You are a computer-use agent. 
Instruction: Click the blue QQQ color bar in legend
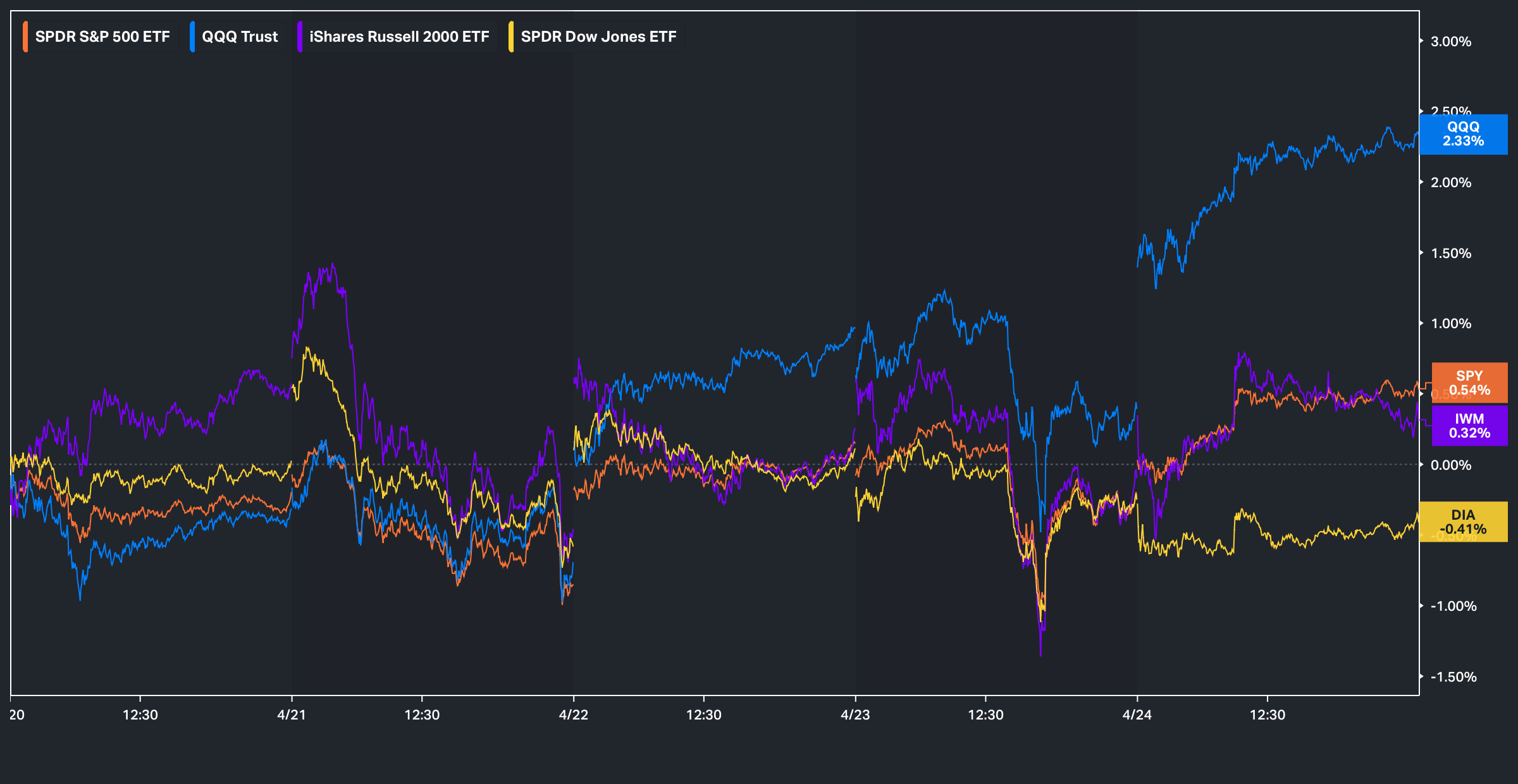pyautogui.click(x=192, y=37)
